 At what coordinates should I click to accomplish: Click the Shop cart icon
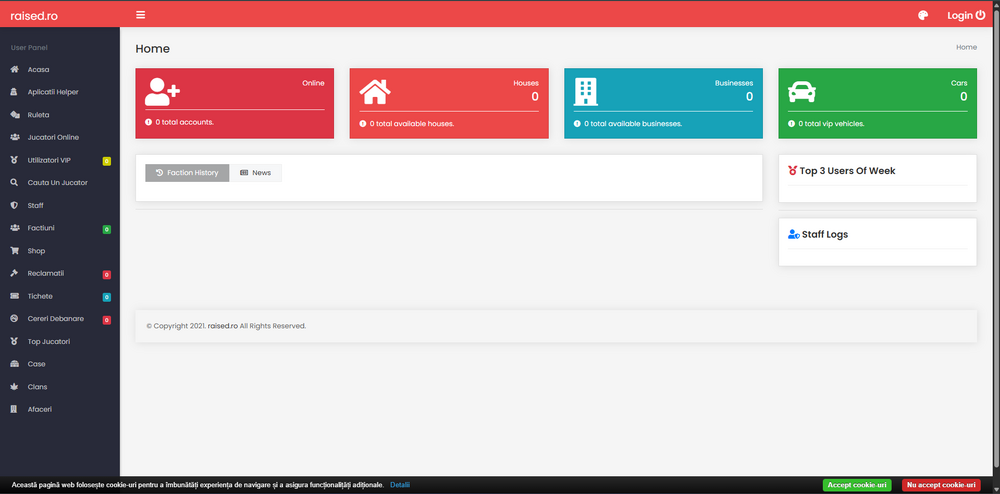[15, 251]
